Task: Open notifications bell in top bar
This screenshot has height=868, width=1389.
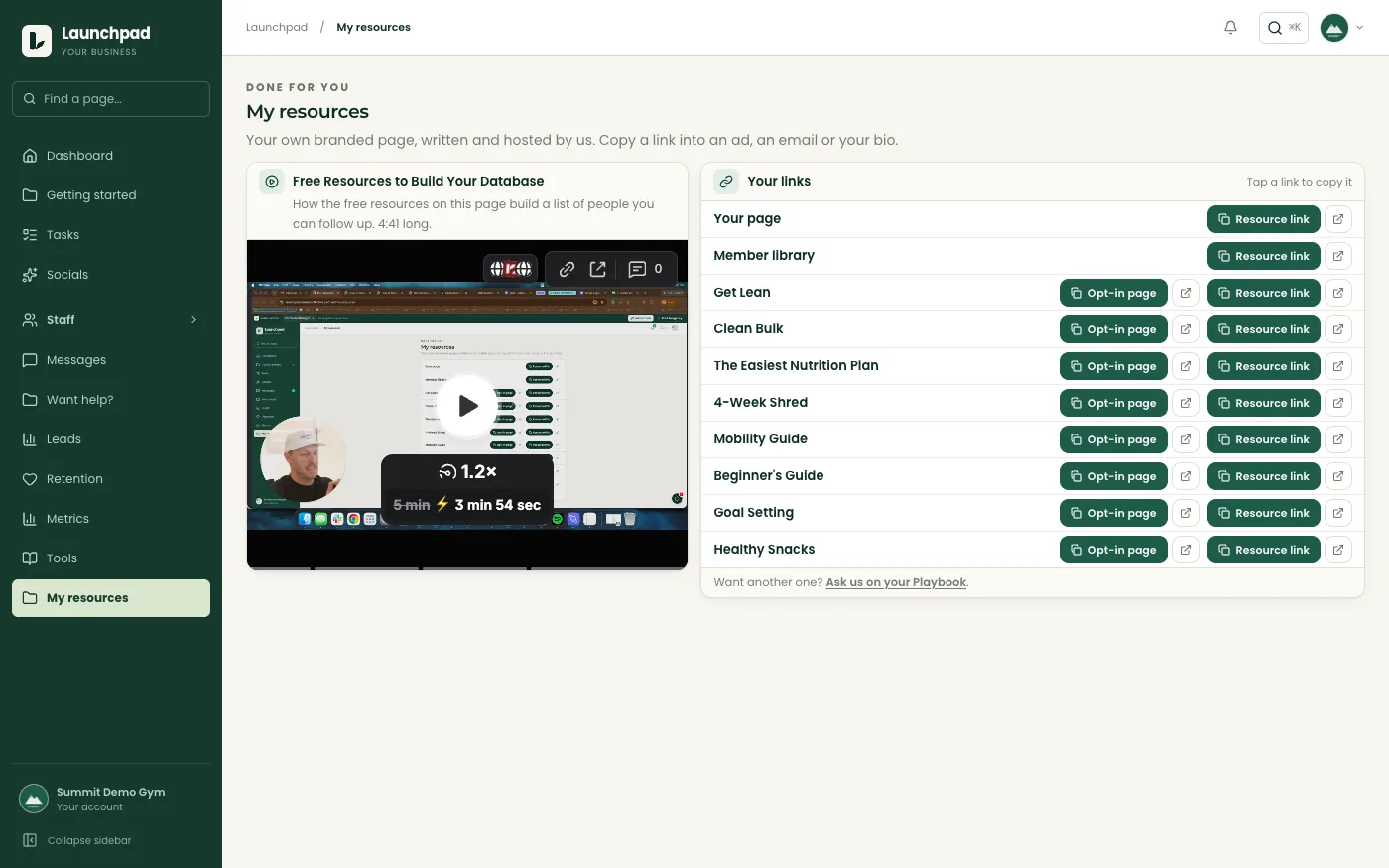Action: point(1230,28)
